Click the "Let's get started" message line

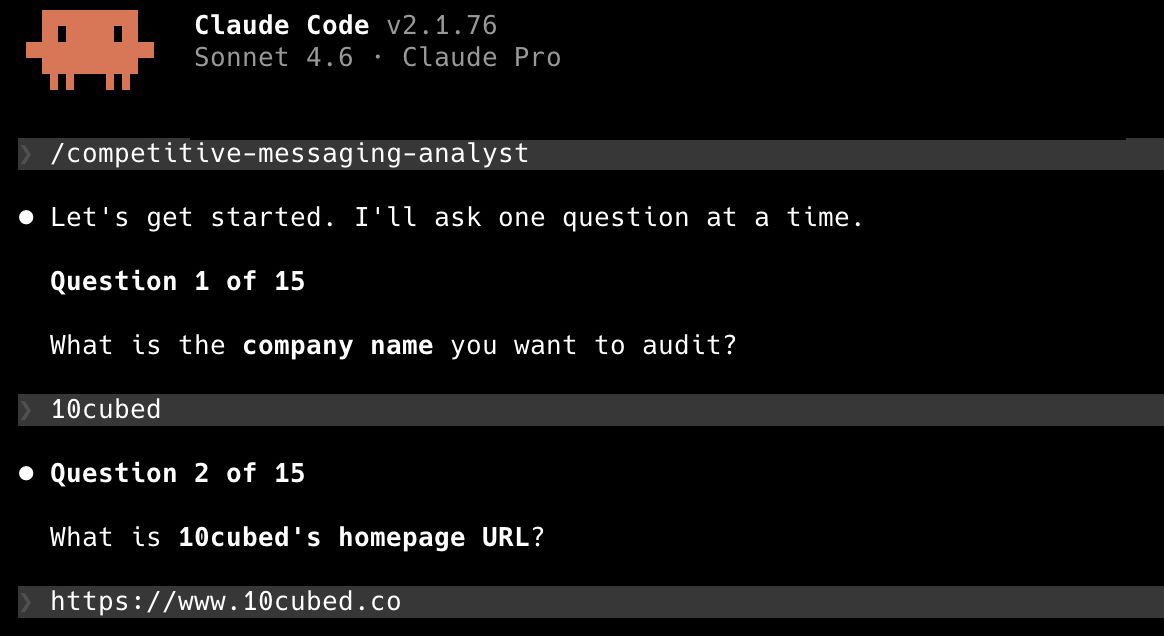457,218
